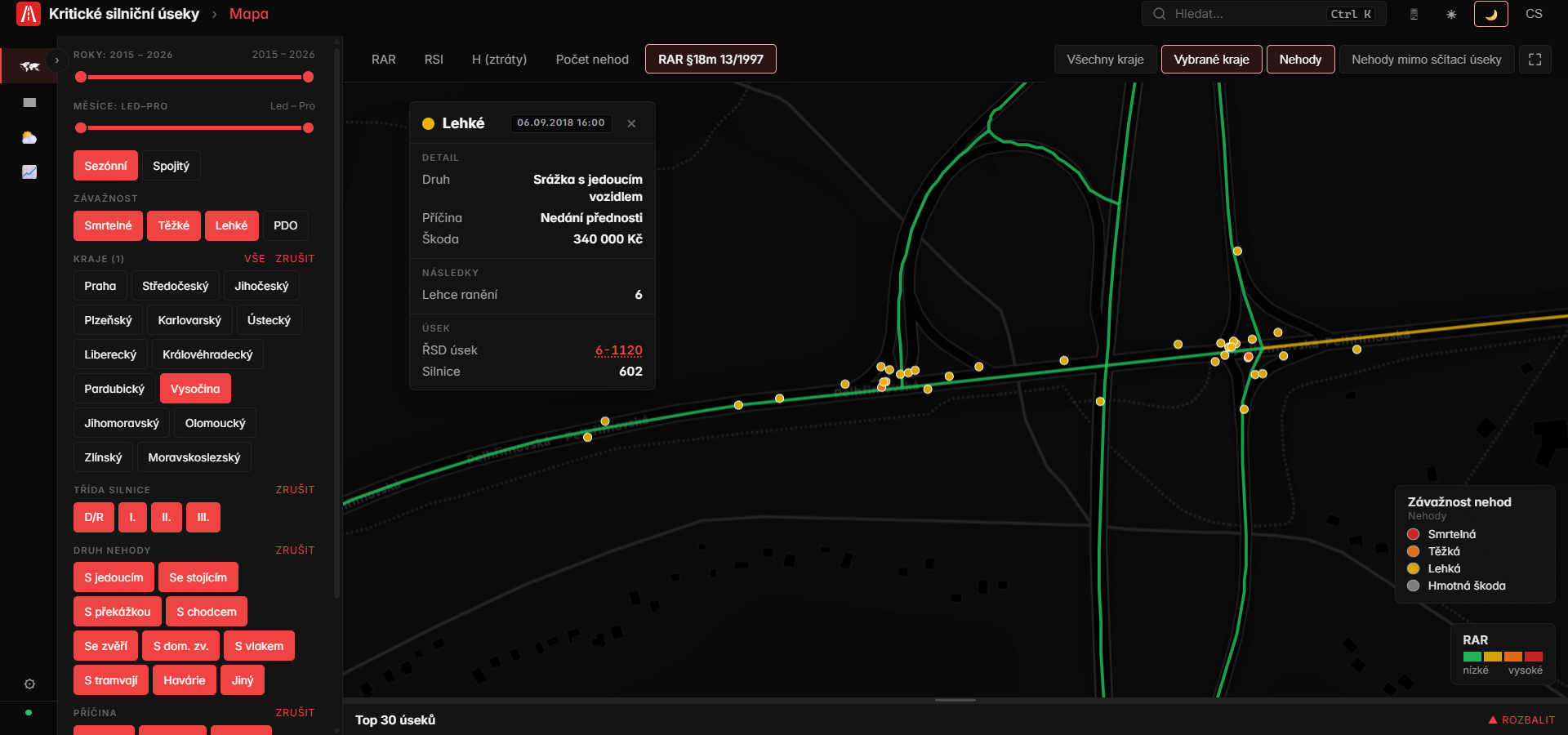
Task: Click the accident date 06.09.2018 16:00 badge
Action: coord(561,122)
